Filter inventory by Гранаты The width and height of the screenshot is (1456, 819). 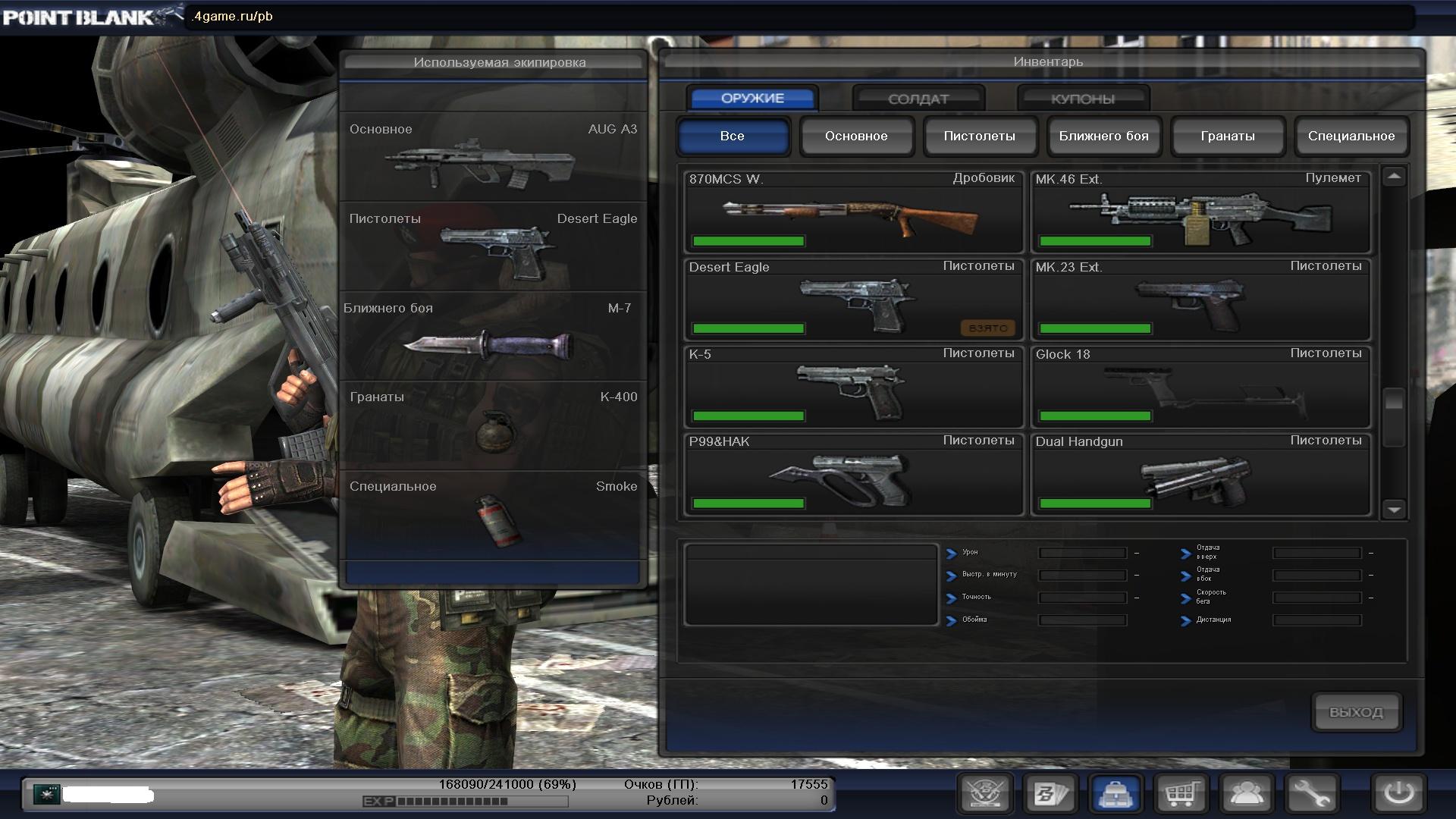point(1227,136)
